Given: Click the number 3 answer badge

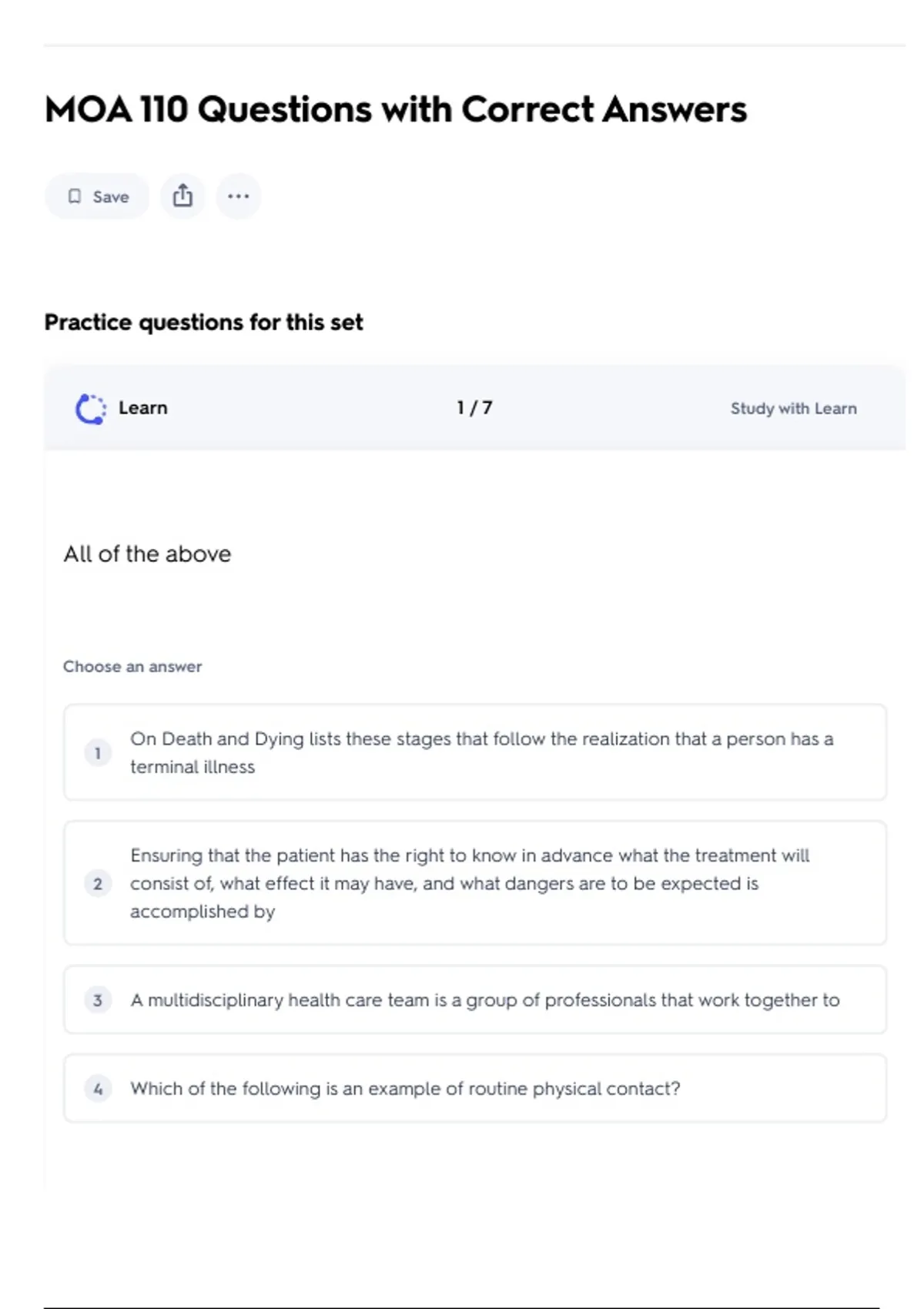Looking at the screenshot, I should coord(98,1000).
